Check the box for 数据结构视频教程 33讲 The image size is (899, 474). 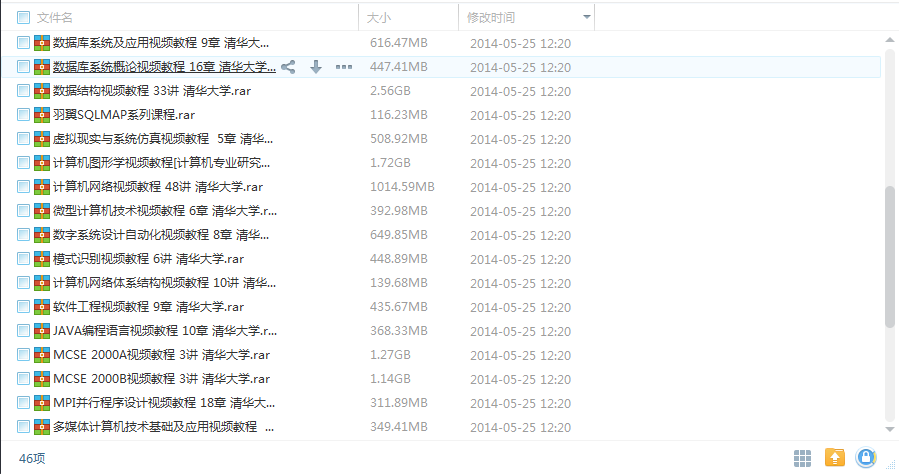coord(24,91)
